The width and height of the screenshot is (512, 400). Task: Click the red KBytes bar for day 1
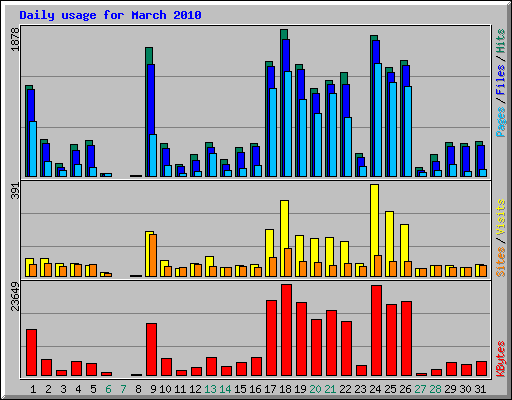pos(32,353)
